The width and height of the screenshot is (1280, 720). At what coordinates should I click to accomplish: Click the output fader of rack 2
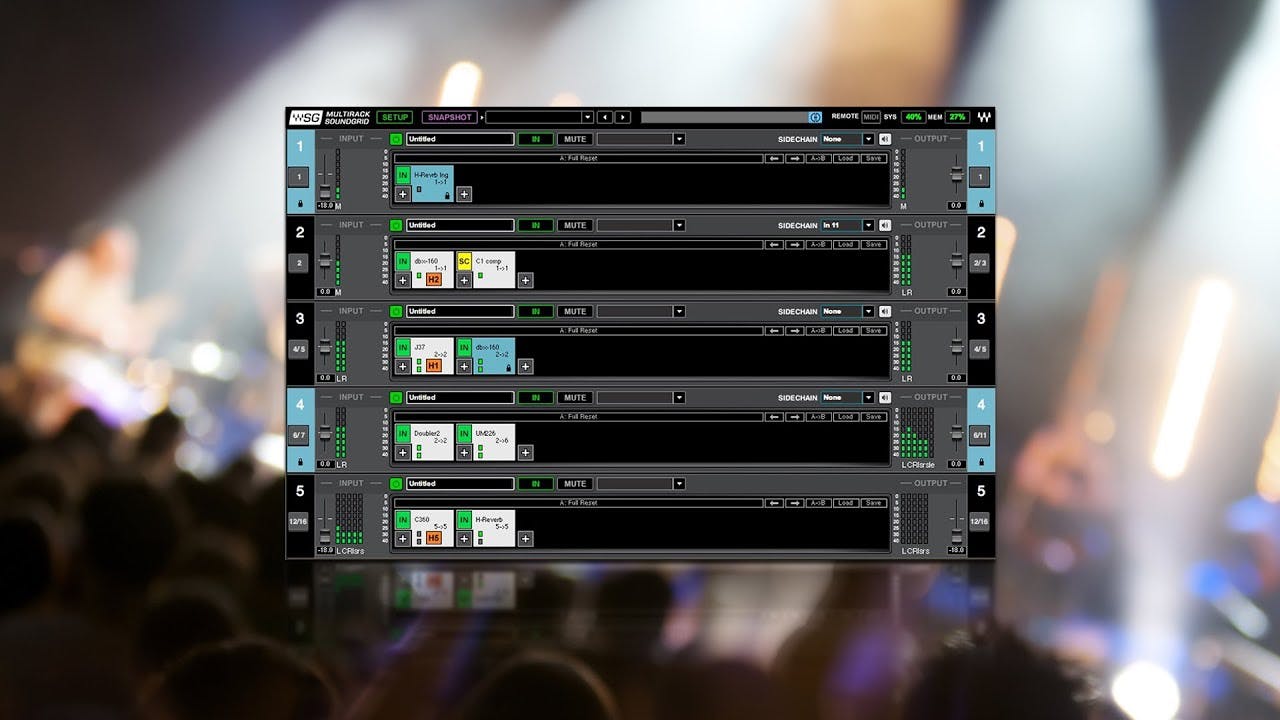957,261
